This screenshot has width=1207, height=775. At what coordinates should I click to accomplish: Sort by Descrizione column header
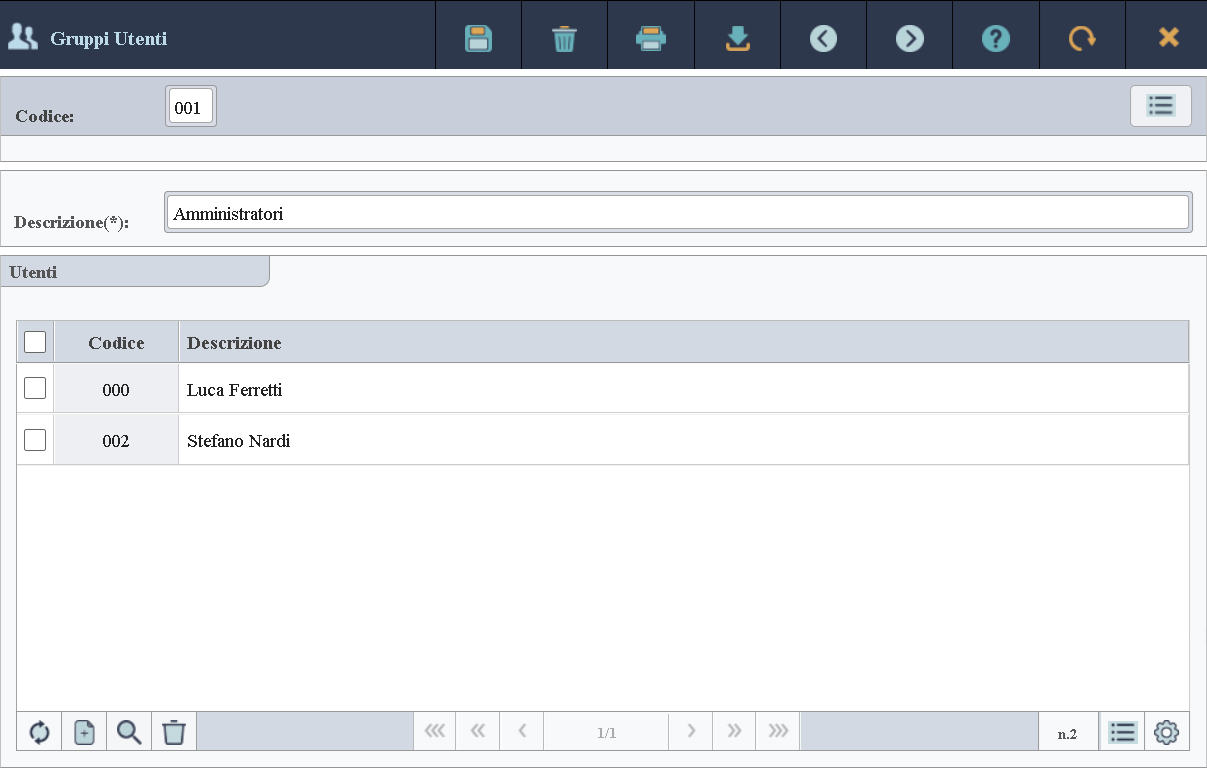pyautogui.click(x=684, y=342)
